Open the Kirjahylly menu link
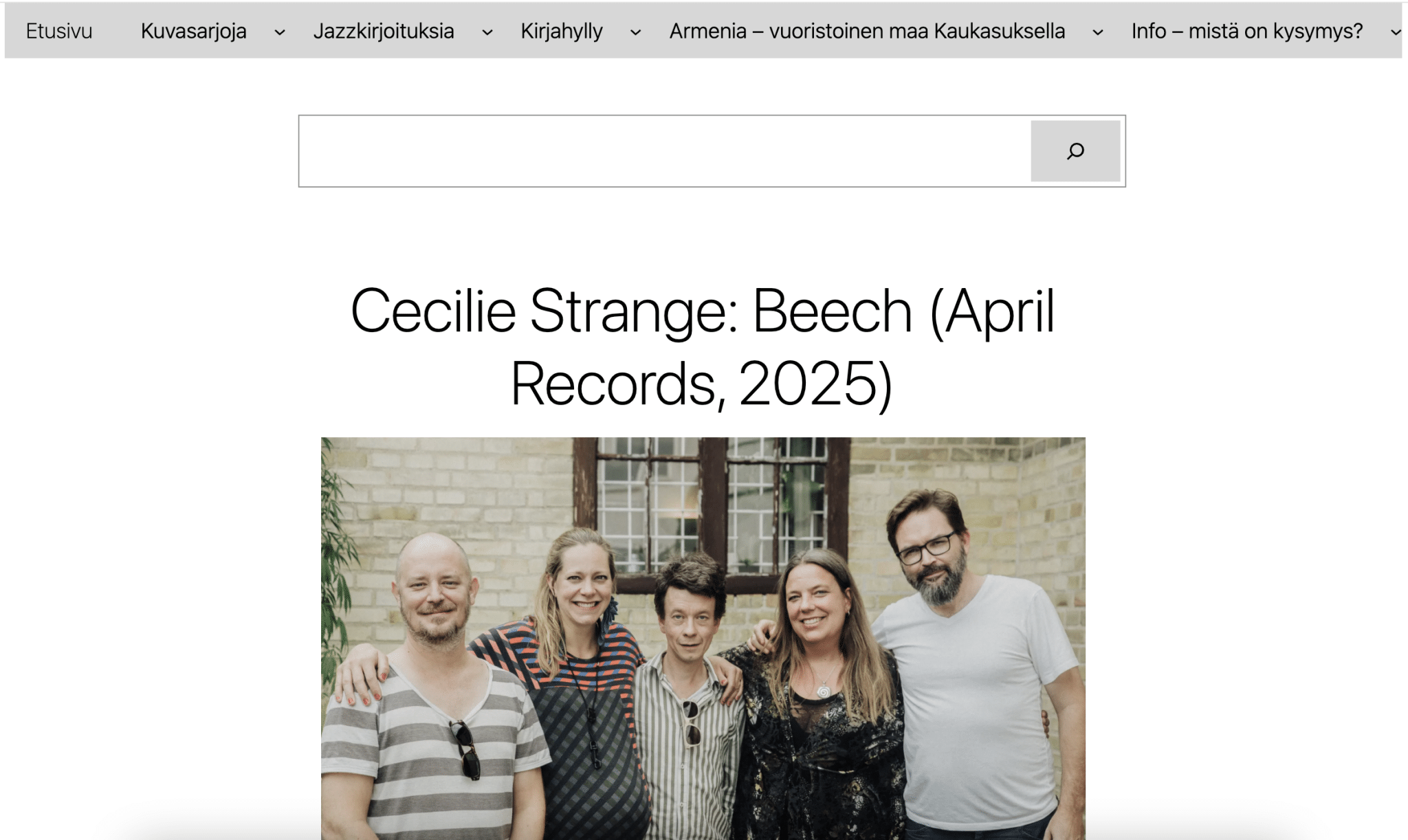 [x=562, y=31]
